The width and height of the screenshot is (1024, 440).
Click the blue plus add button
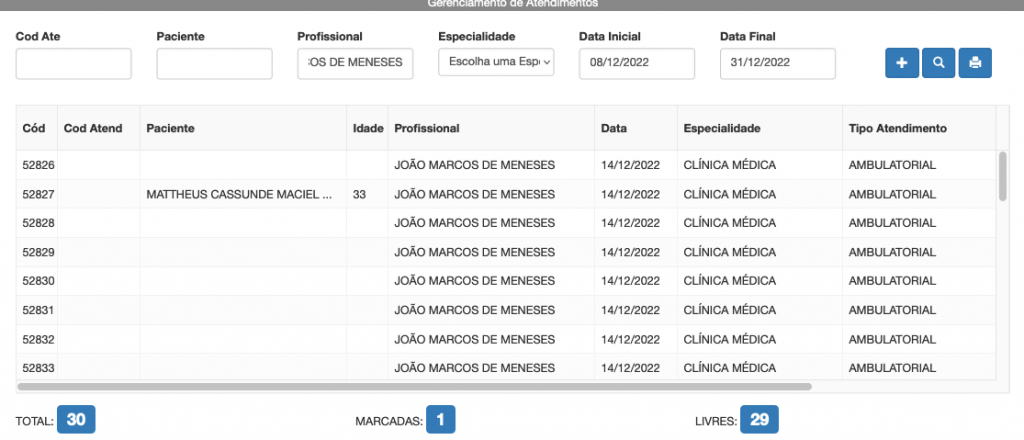point(901,63)
